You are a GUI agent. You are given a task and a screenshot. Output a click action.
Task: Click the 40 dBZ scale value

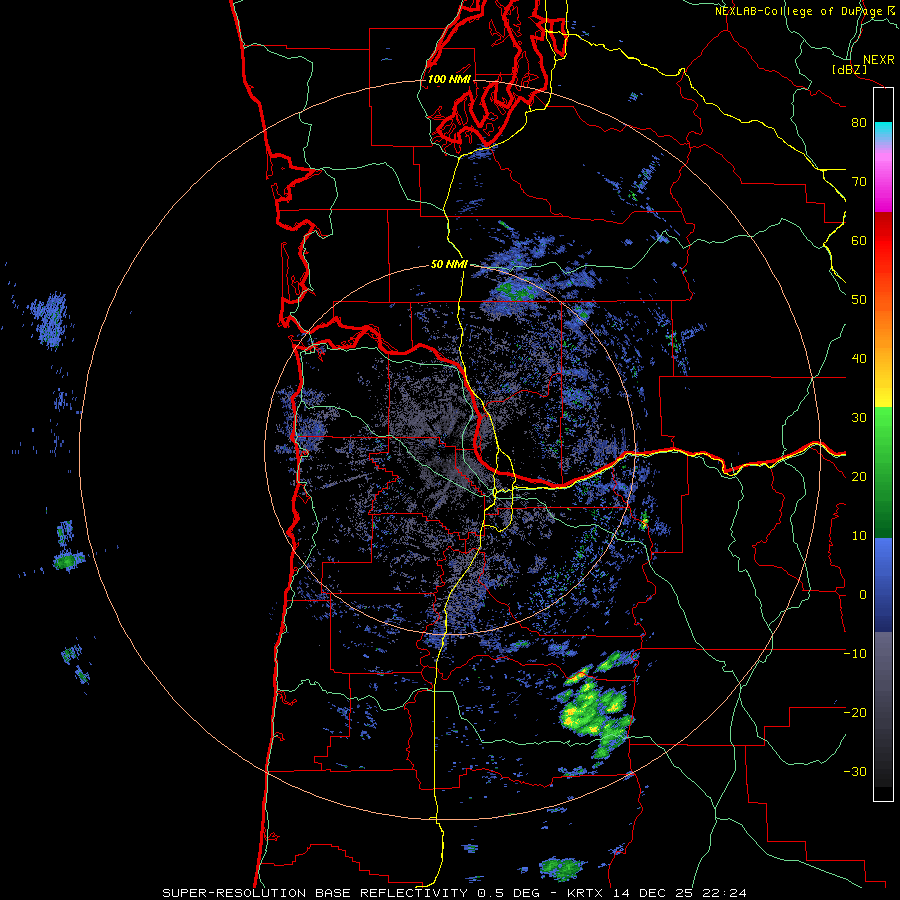click(859, 359)
